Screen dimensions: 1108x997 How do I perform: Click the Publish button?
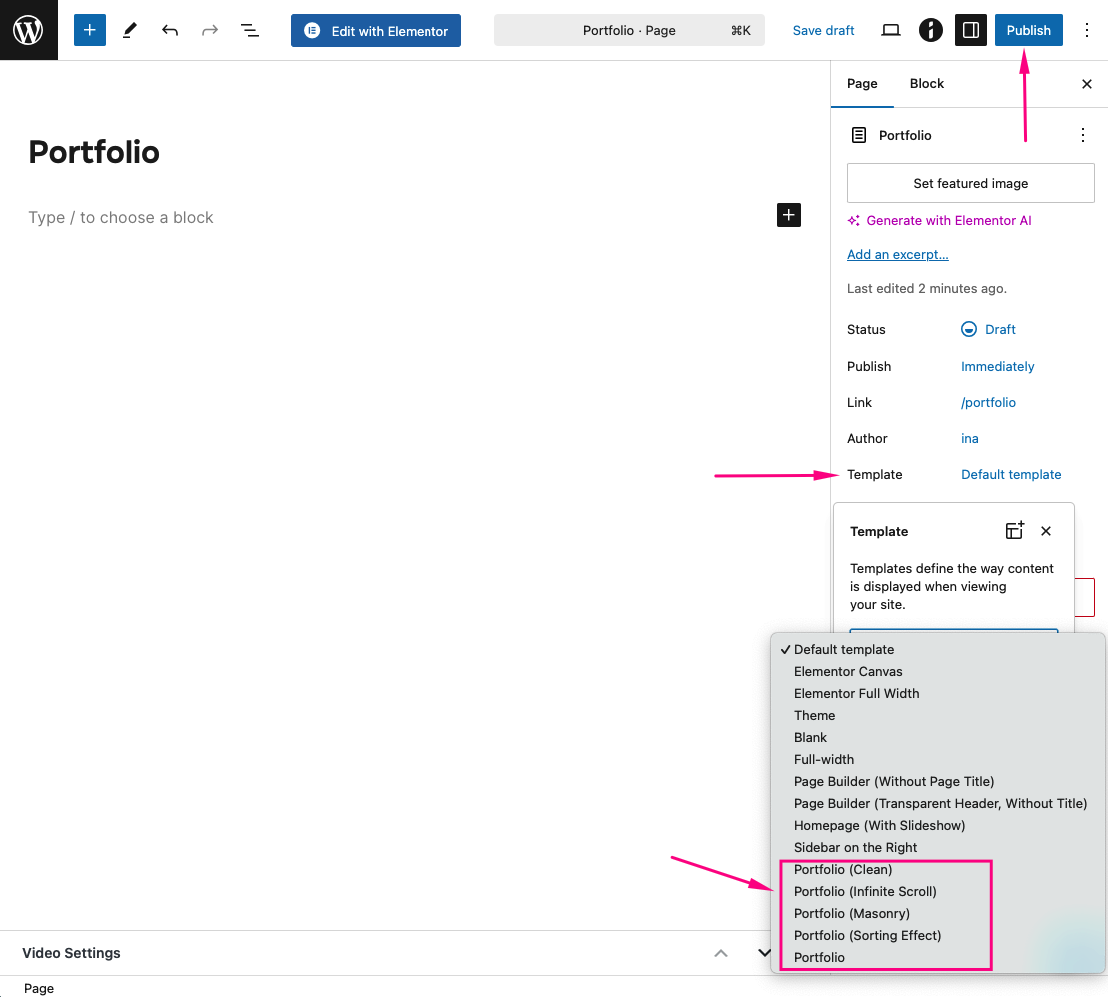coord(1028,30)
